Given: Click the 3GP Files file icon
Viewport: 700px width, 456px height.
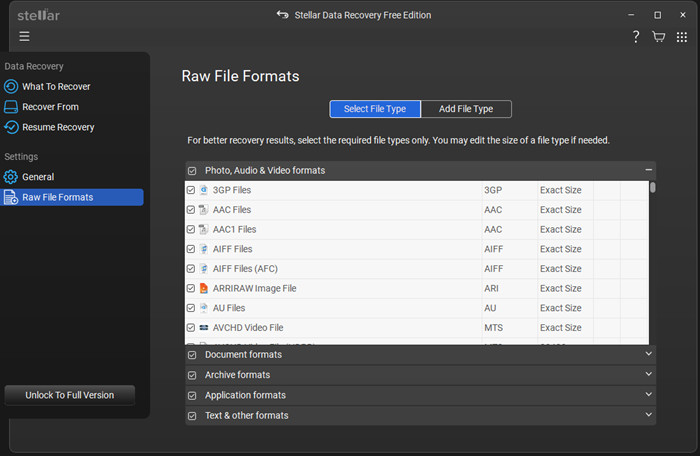Looking at the screenshot, I should pyautogui.click(x=204, y=190).
